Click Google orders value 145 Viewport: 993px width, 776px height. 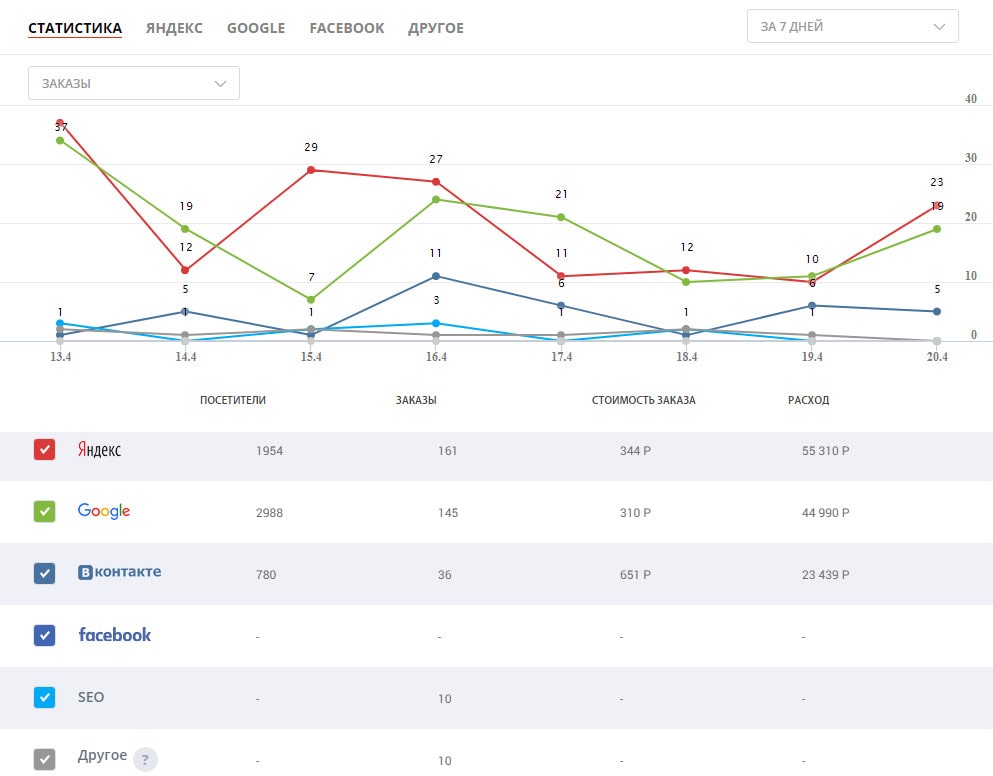448,513
